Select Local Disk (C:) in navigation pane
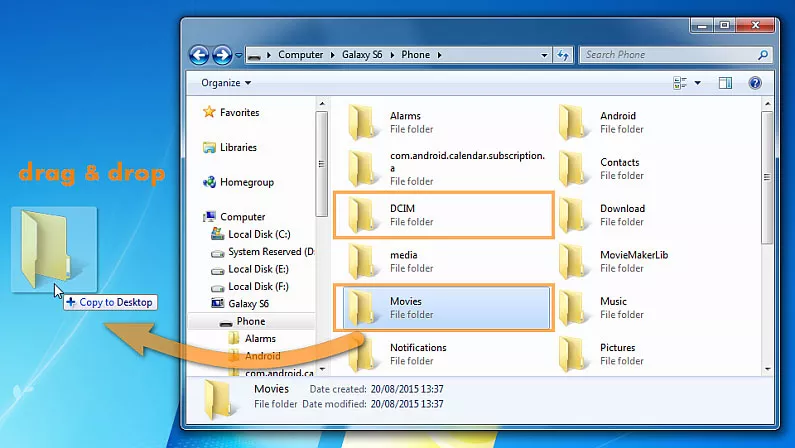 (x=258, y=234)
